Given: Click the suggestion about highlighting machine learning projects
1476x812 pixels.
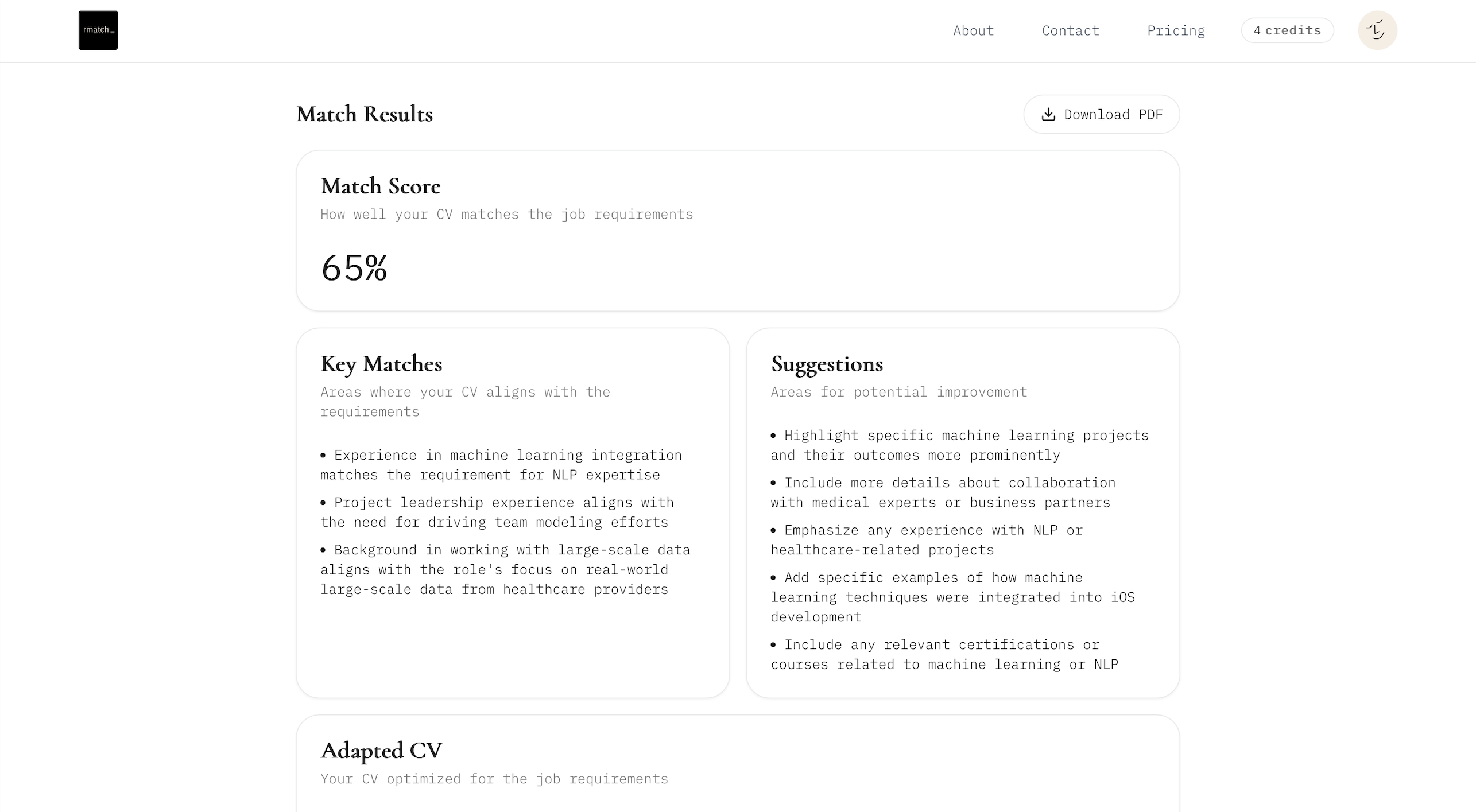Looking at the screenshot, I should tap(959, 445).
